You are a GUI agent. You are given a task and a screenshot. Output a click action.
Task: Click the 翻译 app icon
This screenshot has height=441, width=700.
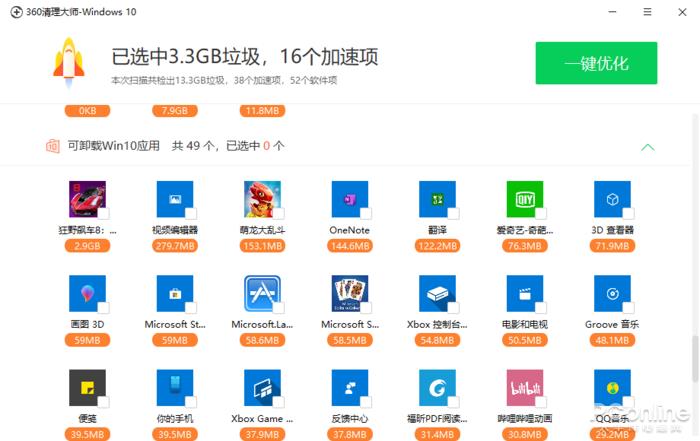point(437,199)
